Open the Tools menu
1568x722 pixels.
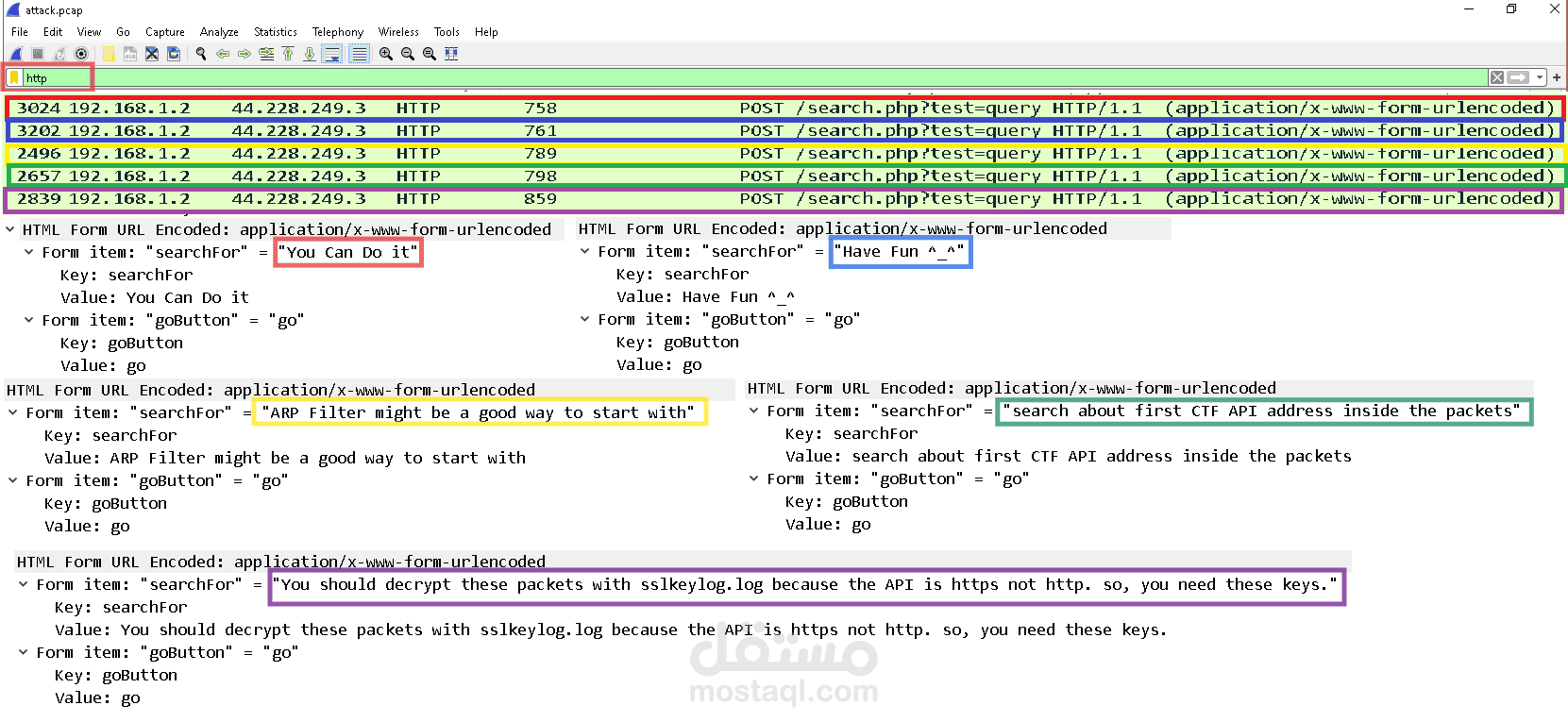(447, 32)
